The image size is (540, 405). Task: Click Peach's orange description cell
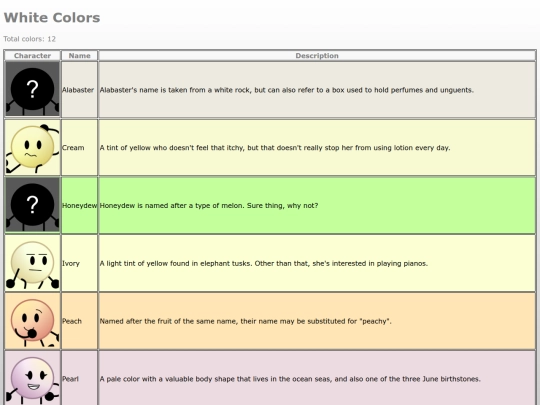[x=317, y=321]
